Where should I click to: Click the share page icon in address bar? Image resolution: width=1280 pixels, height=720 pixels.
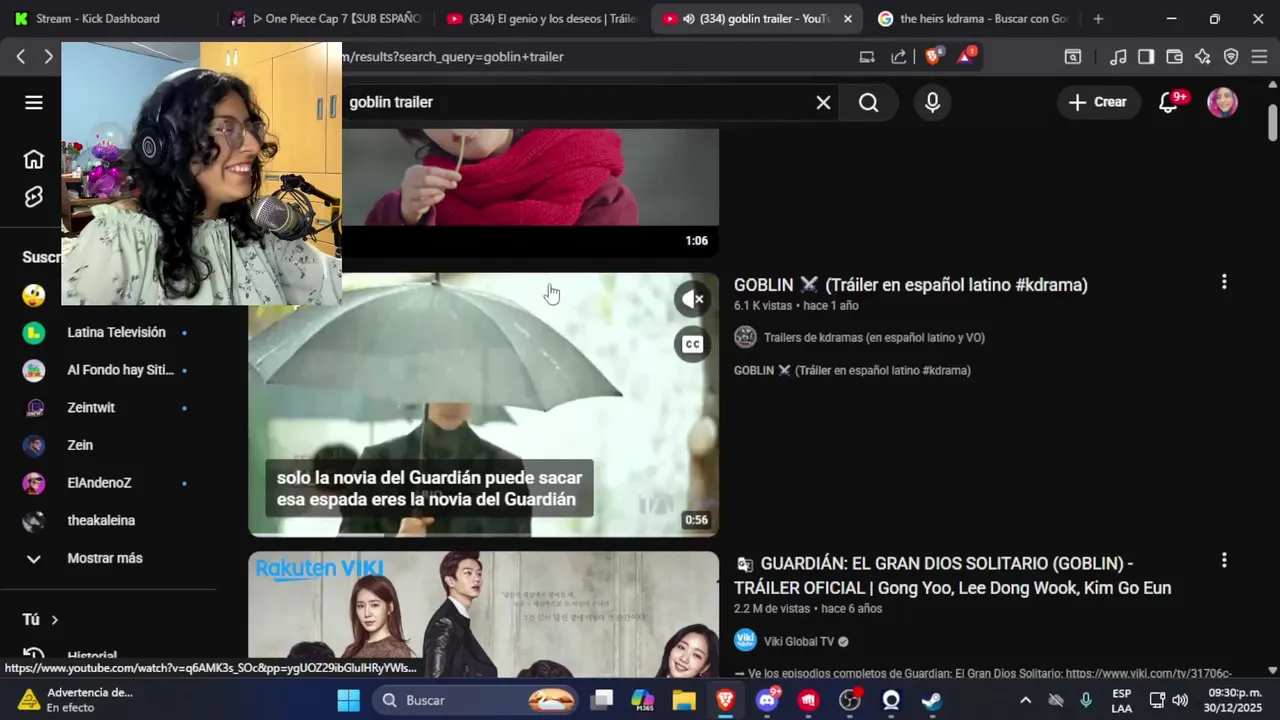coord(899,57)
